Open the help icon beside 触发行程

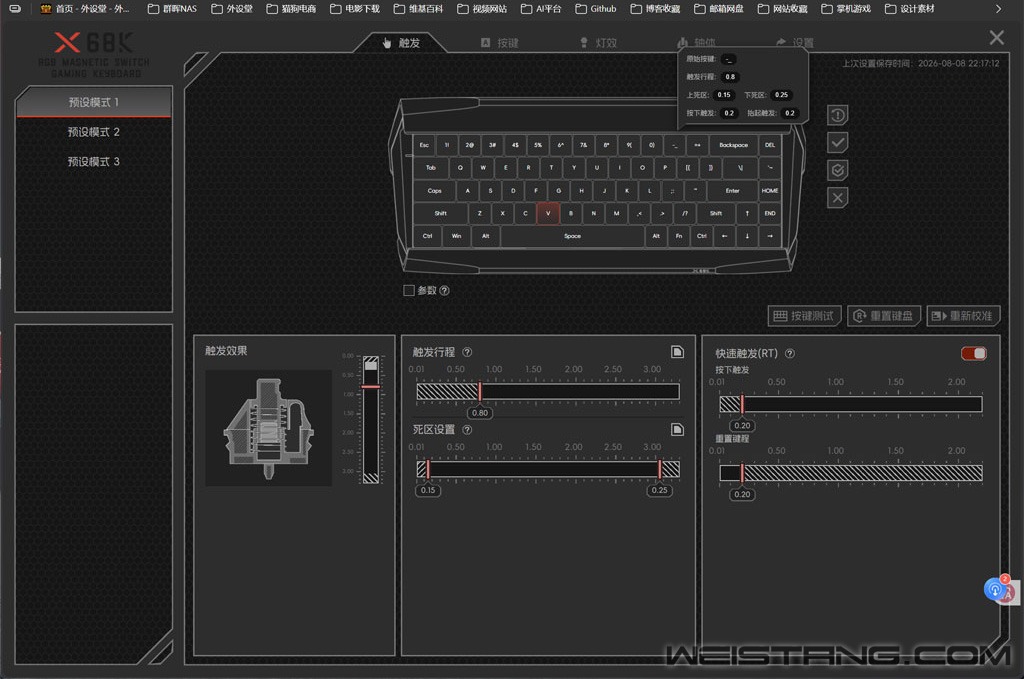pos(467,352)
